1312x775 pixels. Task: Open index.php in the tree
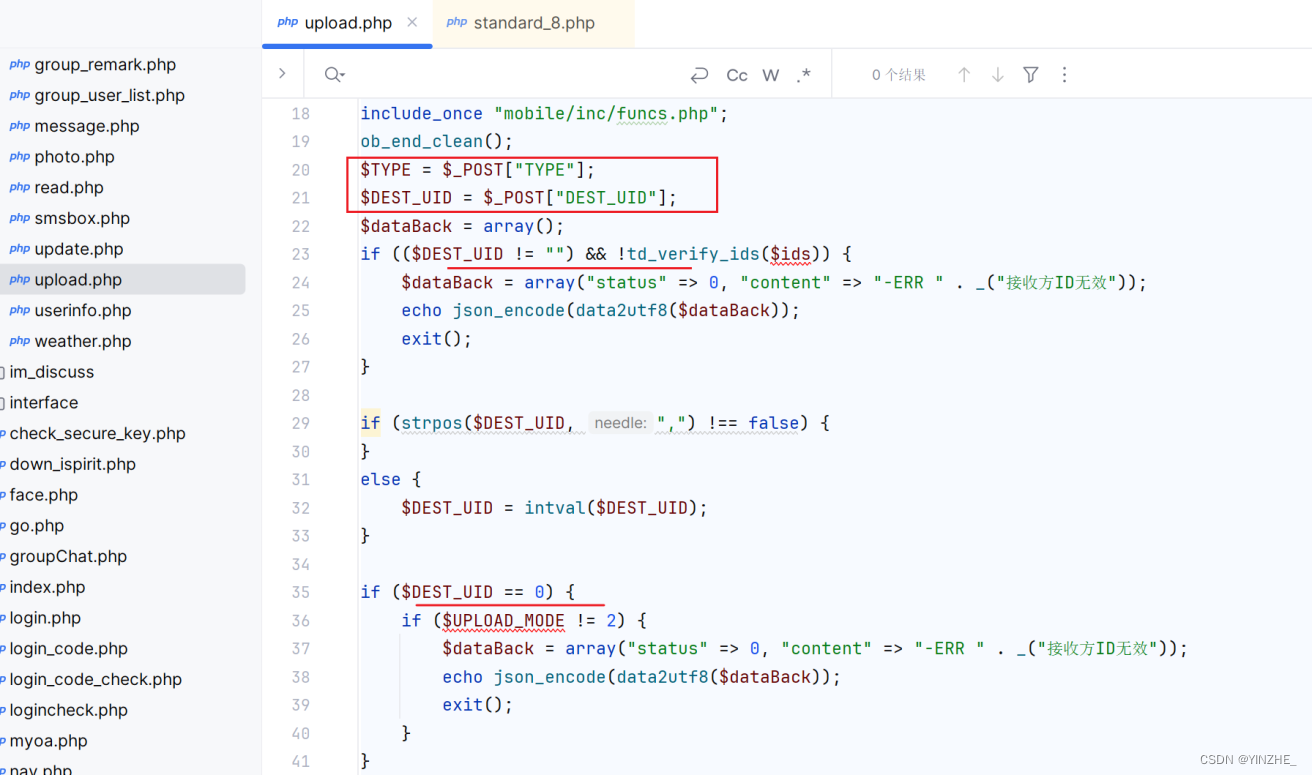(x=48, y=588)
